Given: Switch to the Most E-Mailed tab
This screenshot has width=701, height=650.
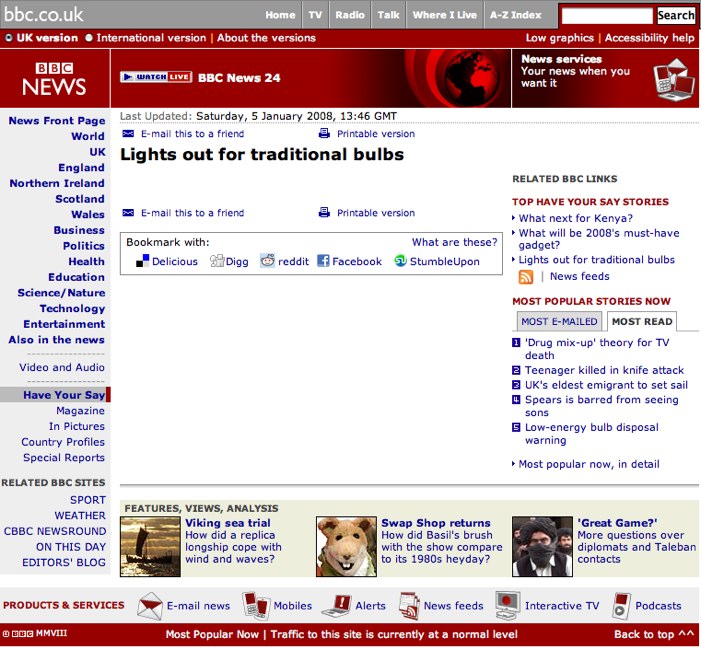Looking at the screenshot, I should [559, 321].
